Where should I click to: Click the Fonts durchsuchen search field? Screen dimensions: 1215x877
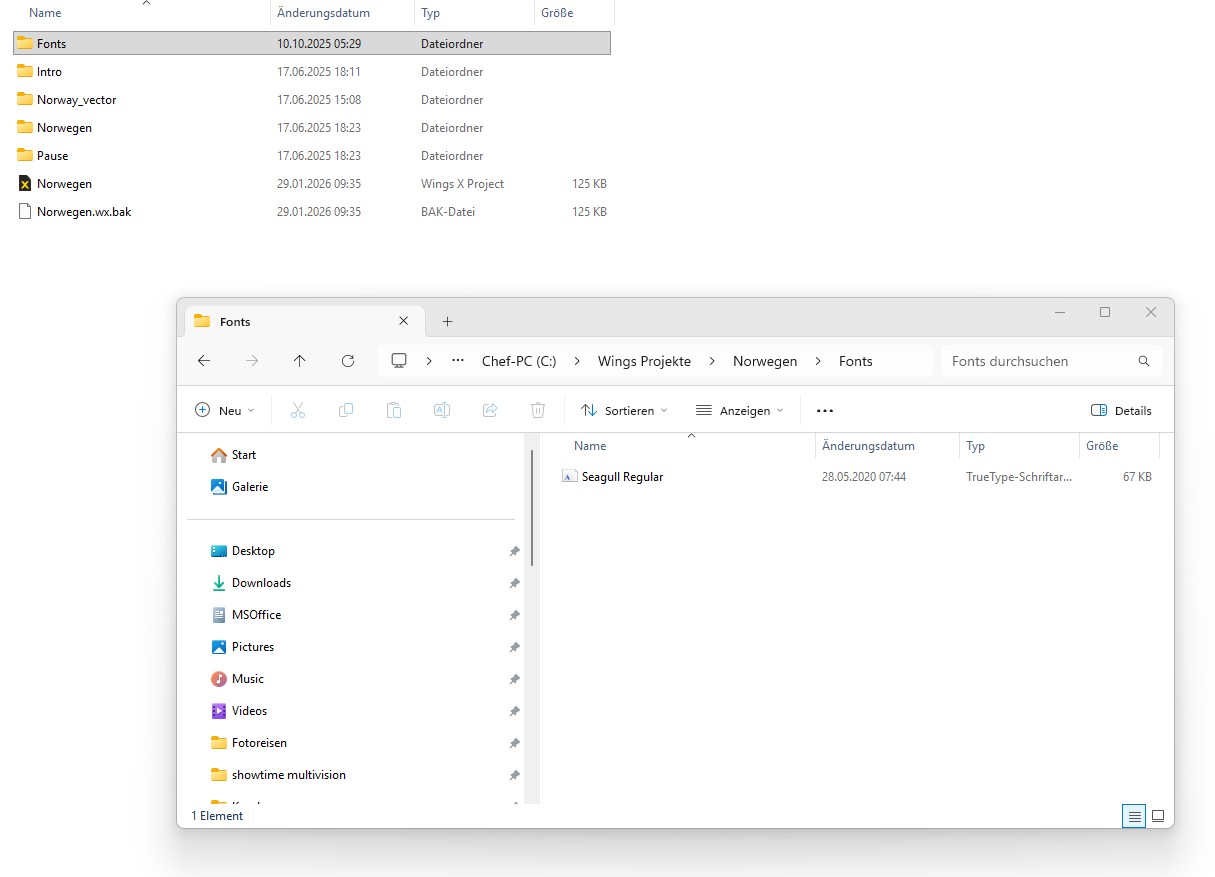(1040, 361)
